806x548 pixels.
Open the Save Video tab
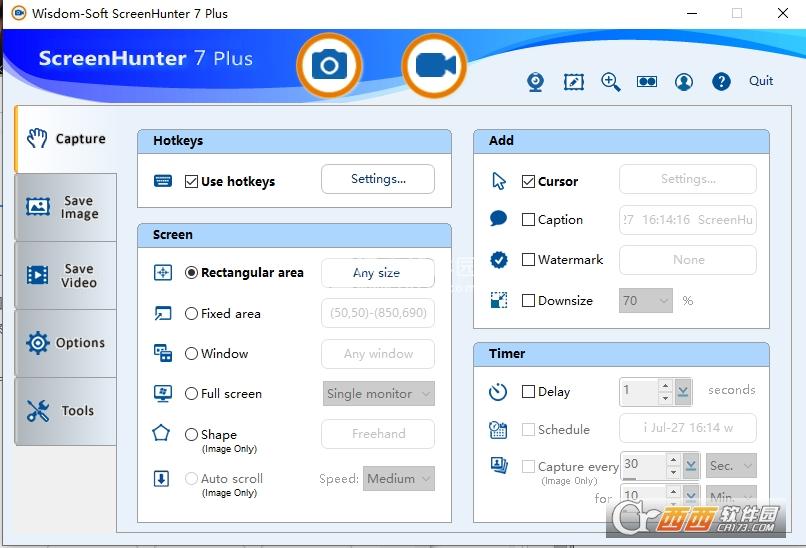(66, 276)
